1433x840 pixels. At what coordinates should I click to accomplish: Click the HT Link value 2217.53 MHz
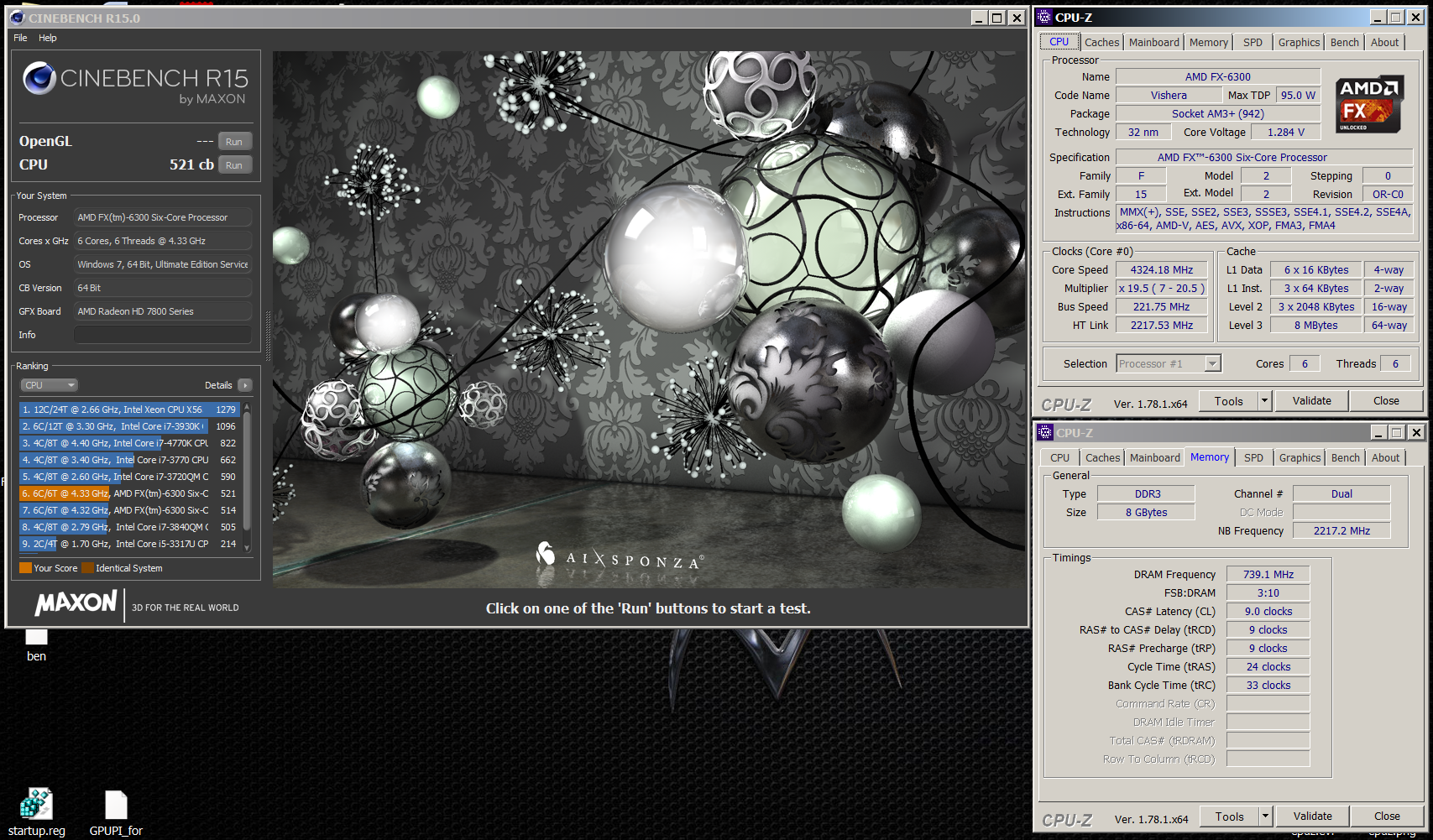(x=1161, y=325)
